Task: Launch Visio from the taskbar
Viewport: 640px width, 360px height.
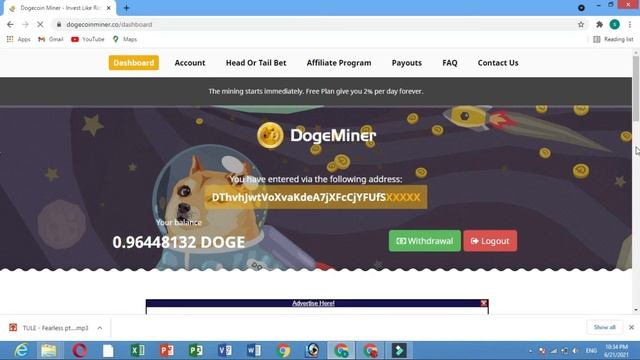Action: click(225, 351)
